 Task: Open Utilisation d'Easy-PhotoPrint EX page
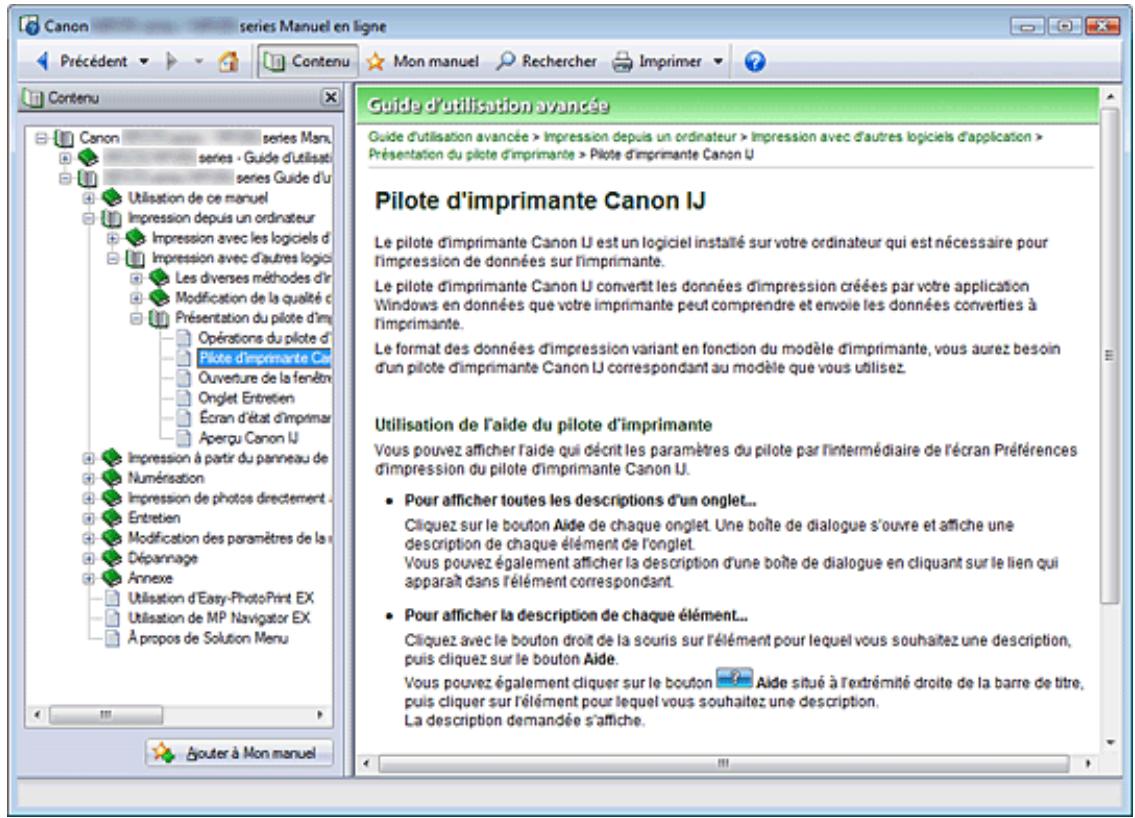pyautogui.click(x=221, y=598)
